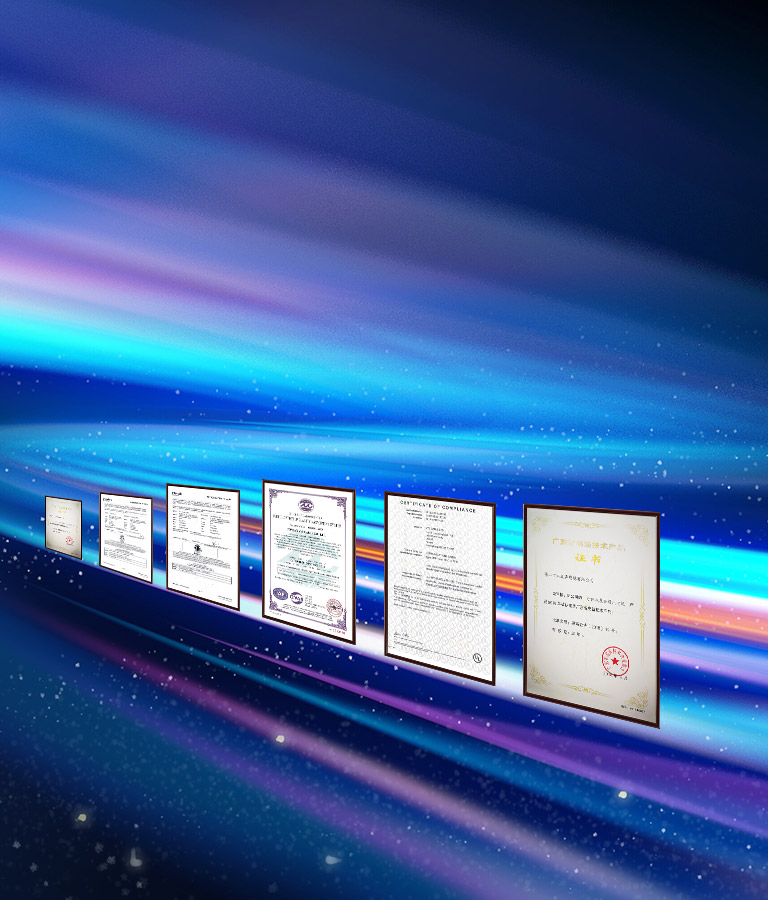Click the emblem heading the purple-bordered certificate
The width and height of the screenshot is (768, 900).
[x=306, y=507]
